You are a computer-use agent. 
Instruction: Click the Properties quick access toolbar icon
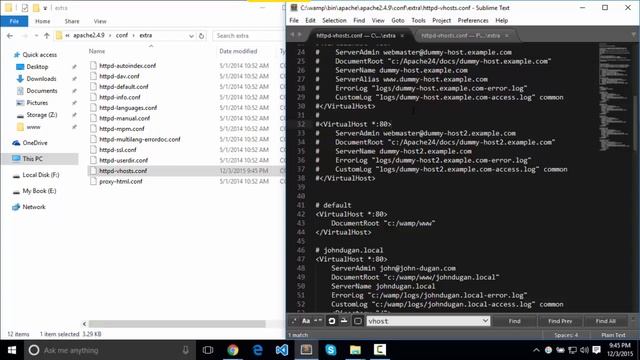[25, 8]
